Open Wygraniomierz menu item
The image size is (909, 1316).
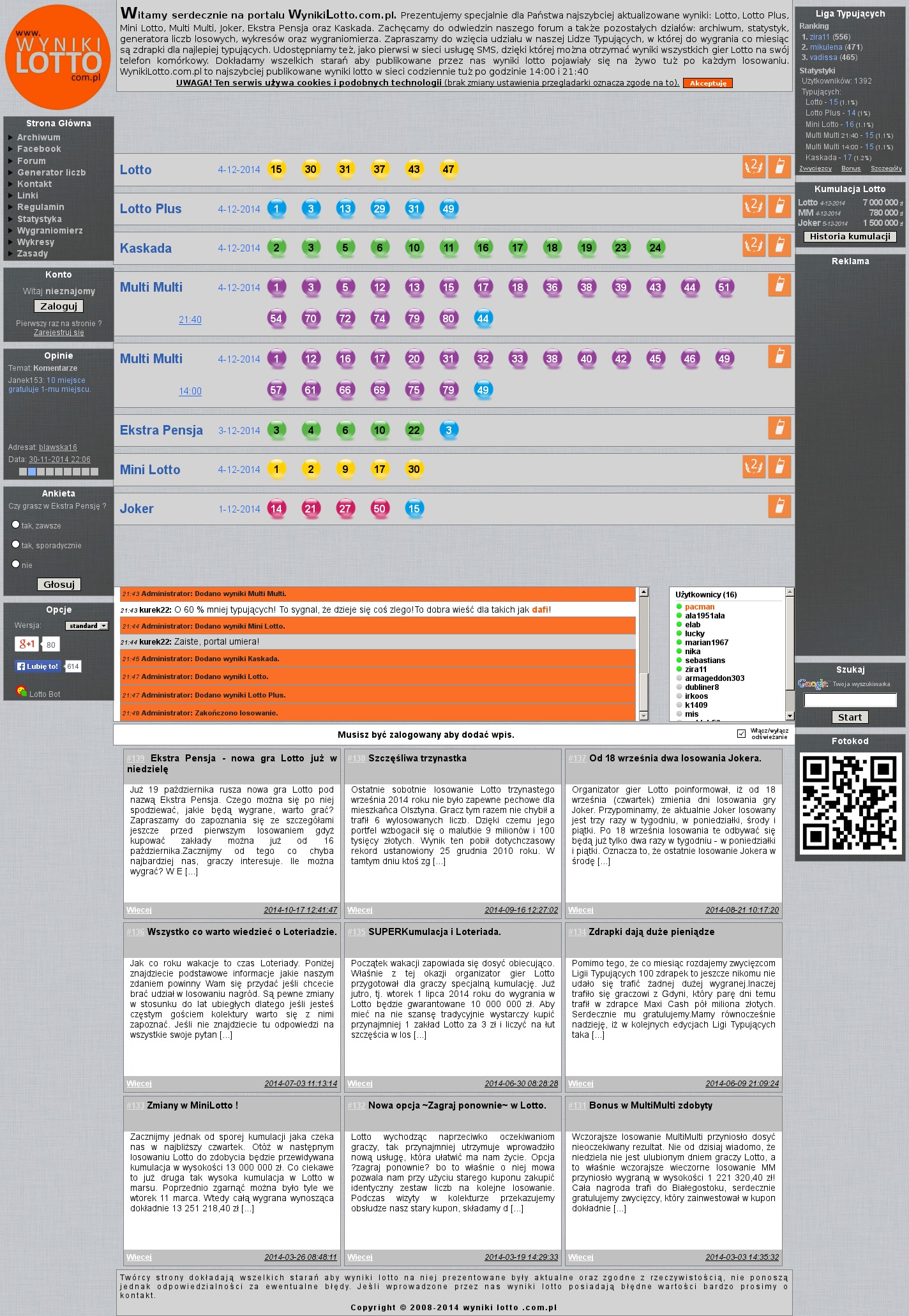[50, 230]
